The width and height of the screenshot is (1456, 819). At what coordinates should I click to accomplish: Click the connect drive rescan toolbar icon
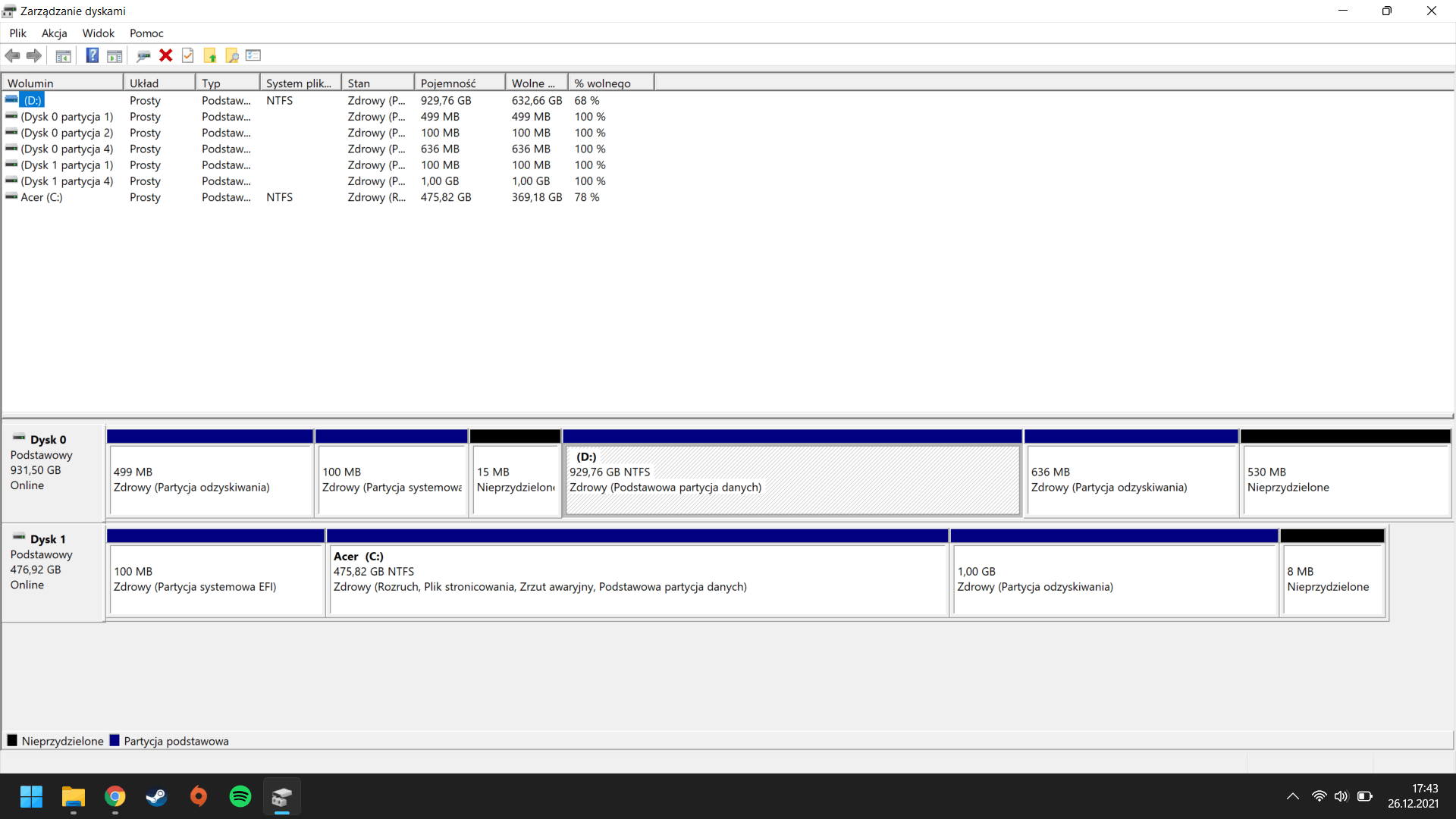pyautogui.click(x=143, y=55)
